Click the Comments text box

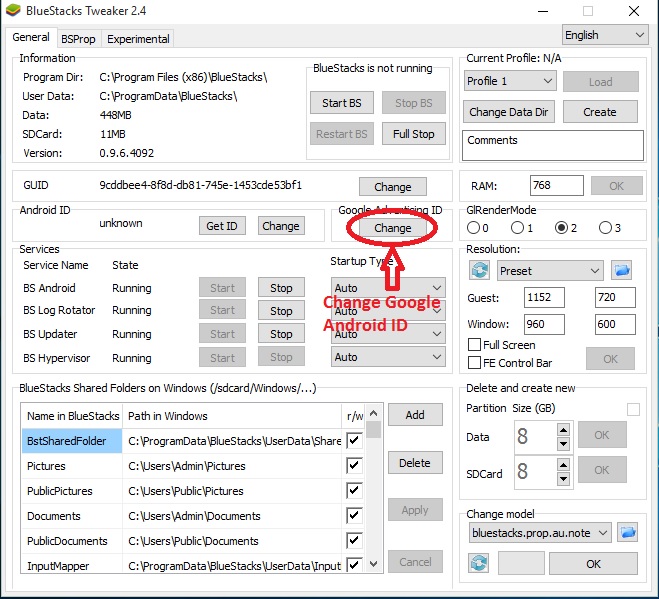(x=553, y=145)
